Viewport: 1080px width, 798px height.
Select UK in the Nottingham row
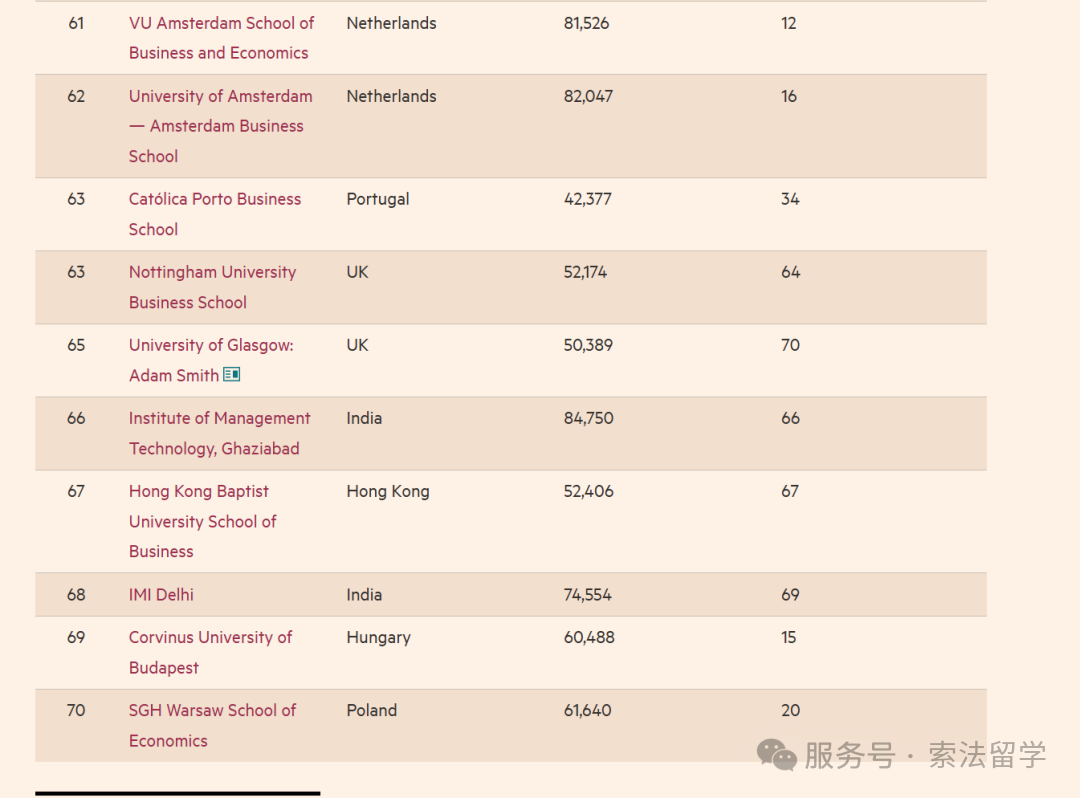357,272
